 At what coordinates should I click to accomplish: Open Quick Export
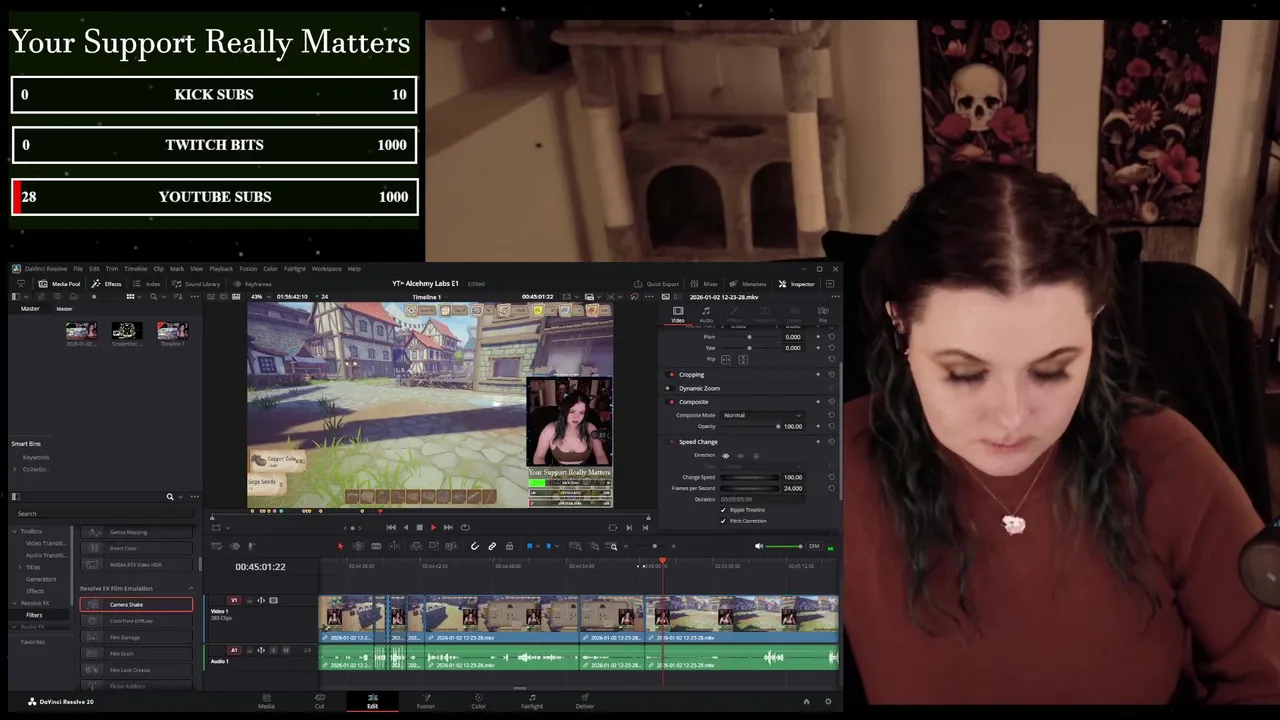pyautogui.click(x=656, y=284)
